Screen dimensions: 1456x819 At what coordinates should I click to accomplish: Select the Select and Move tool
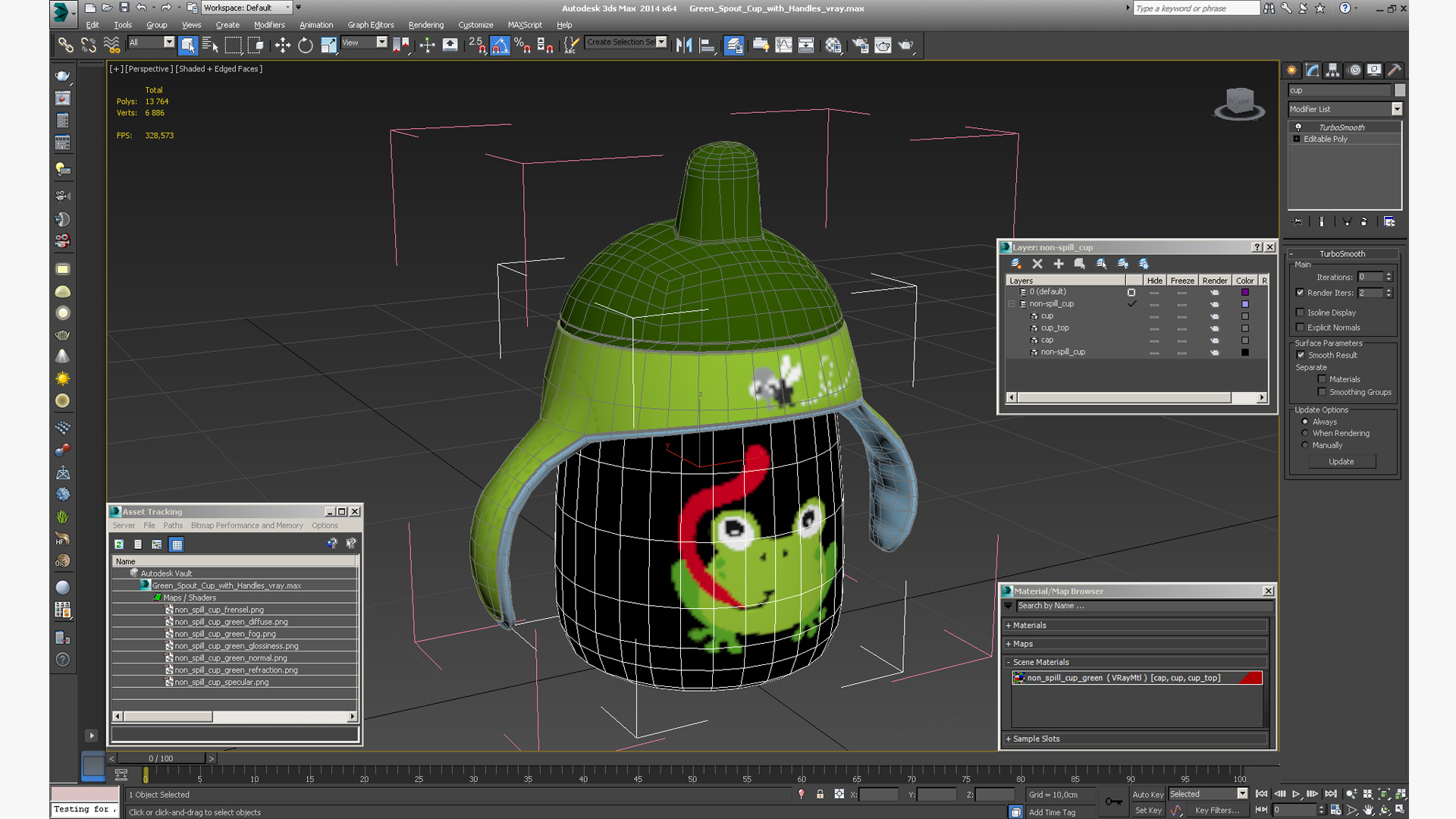coord(282,45)
